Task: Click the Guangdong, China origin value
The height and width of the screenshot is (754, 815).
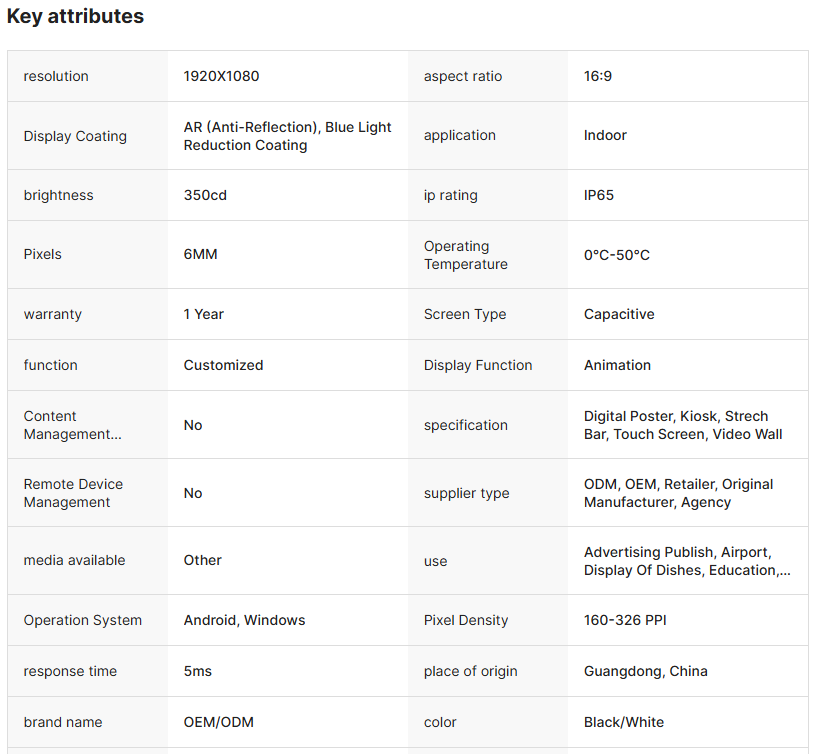Action: pyautogui.click(x=645, y=671)
